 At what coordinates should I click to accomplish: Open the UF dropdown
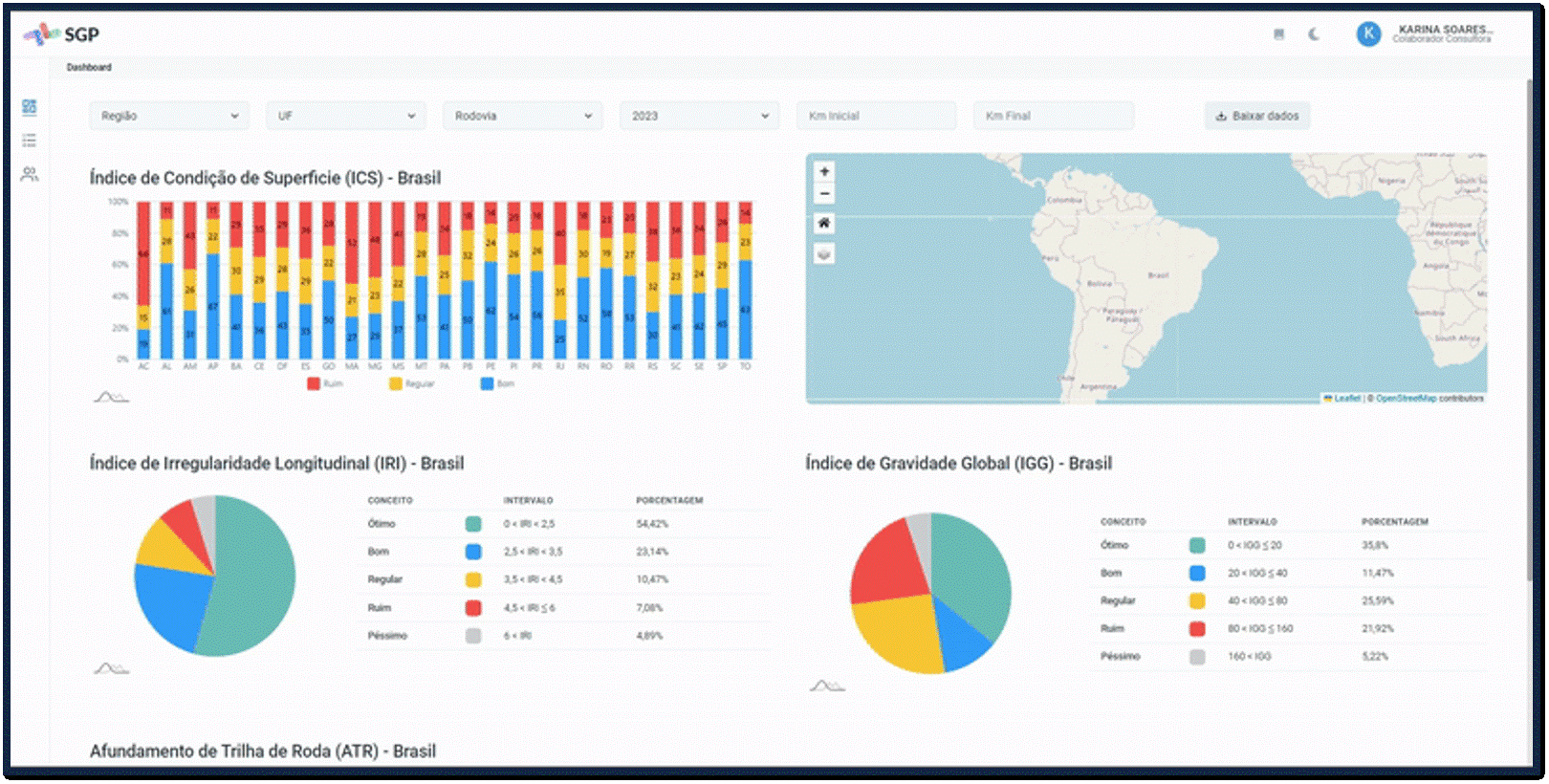click(346, 116)
